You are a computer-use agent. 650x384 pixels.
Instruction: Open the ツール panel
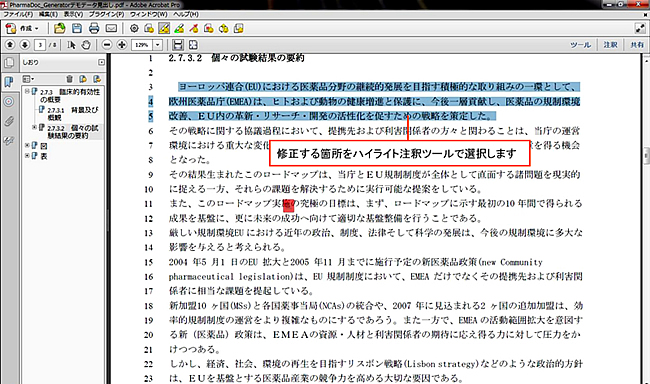pyautogui.click(x=580, y=45)
